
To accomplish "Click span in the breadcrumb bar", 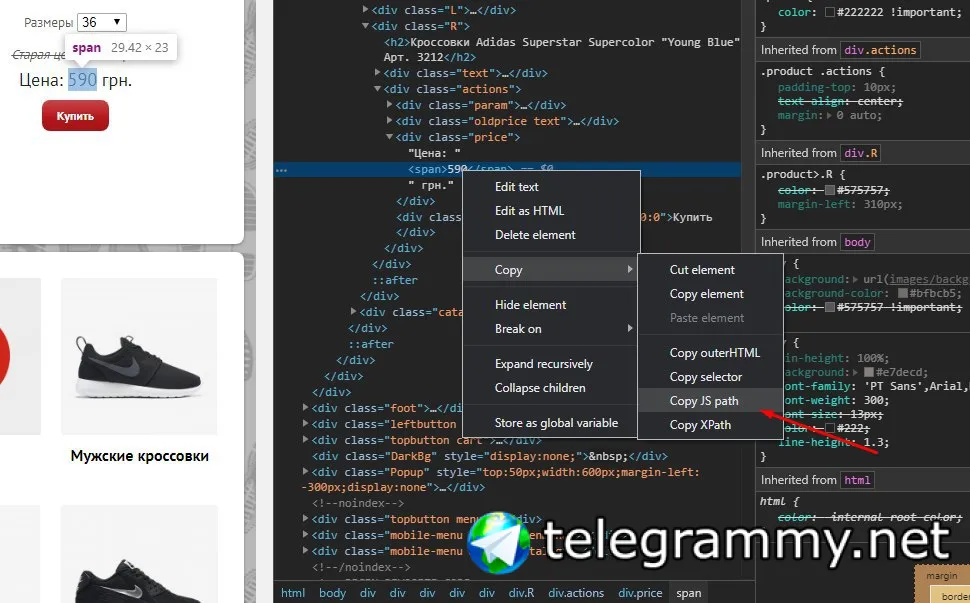I will 689,592.
